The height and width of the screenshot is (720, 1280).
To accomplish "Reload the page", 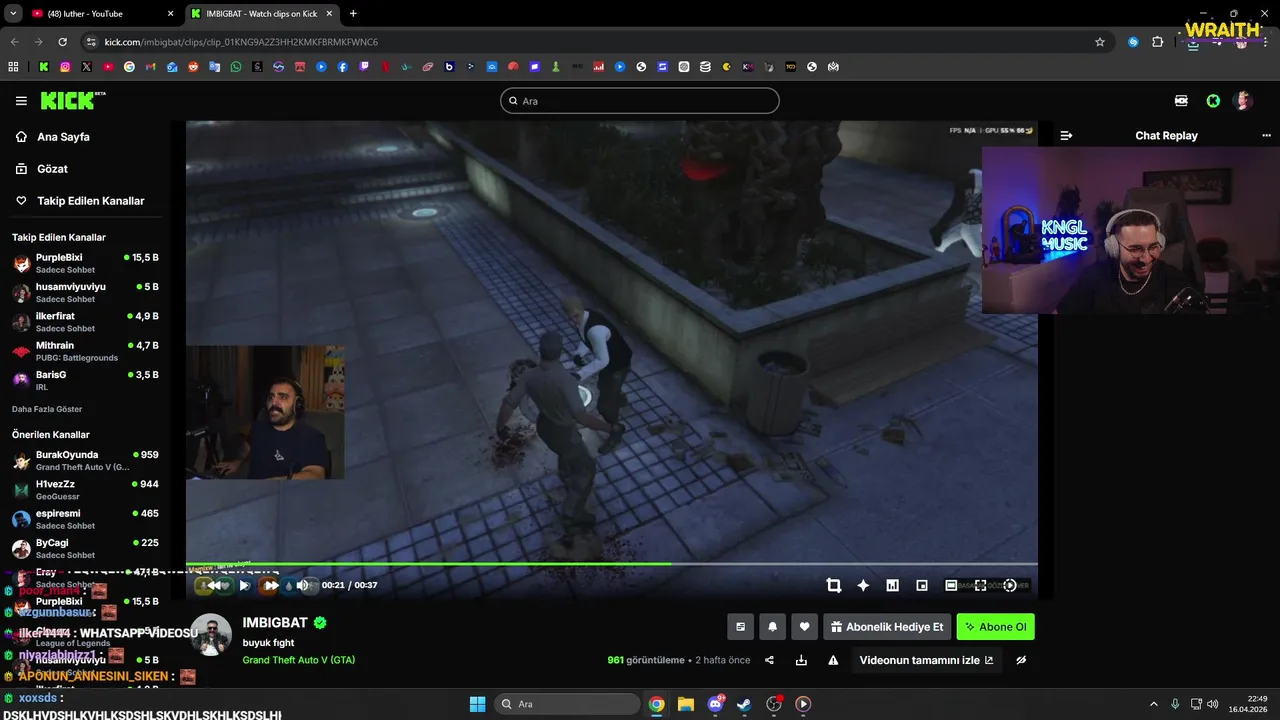I will click(62, 42).
